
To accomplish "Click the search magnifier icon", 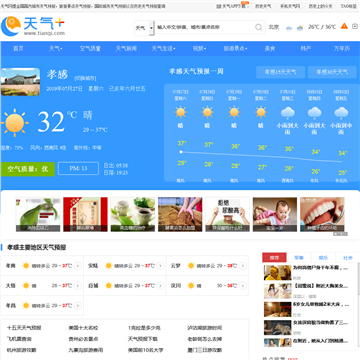I will click(x=259, y=27).
